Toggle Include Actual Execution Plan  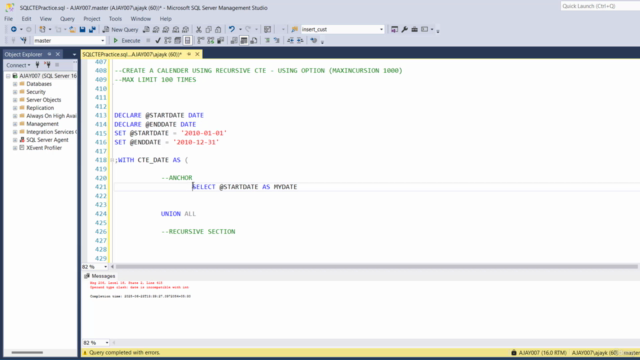click(201, 40)
